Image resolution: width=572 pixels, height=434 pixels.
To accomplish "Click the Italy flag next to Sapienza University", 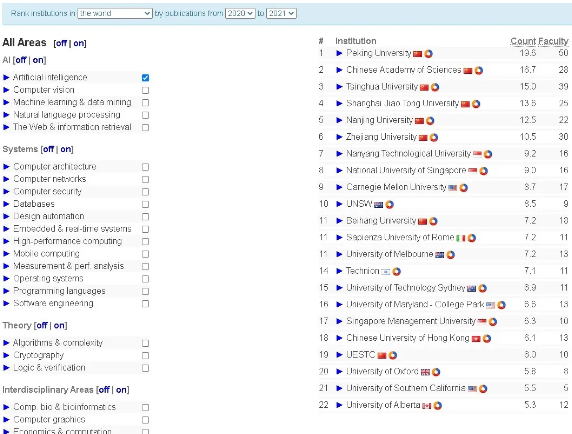I will point(460,239).
